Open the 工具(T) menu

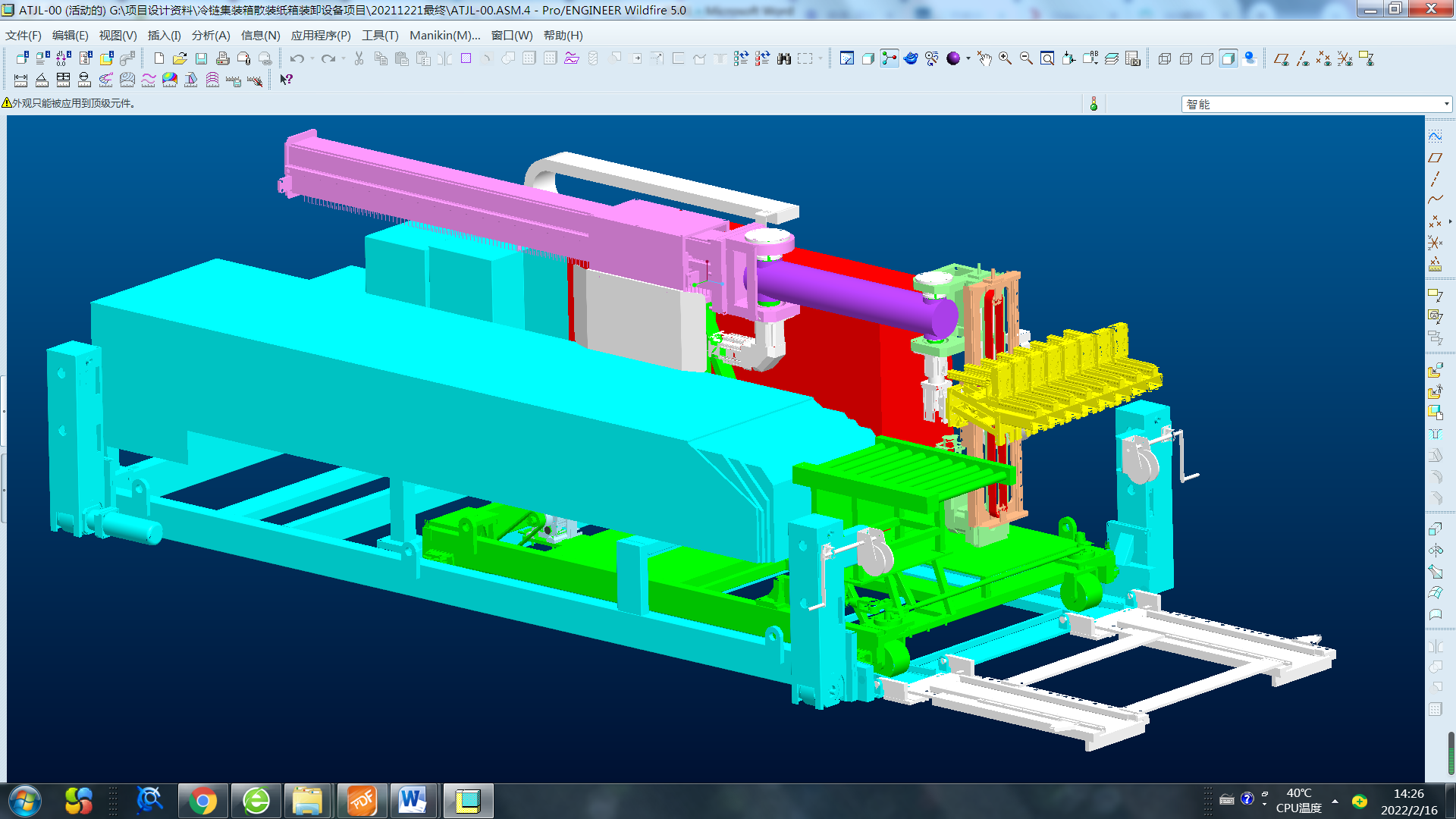tap(380, 35)
